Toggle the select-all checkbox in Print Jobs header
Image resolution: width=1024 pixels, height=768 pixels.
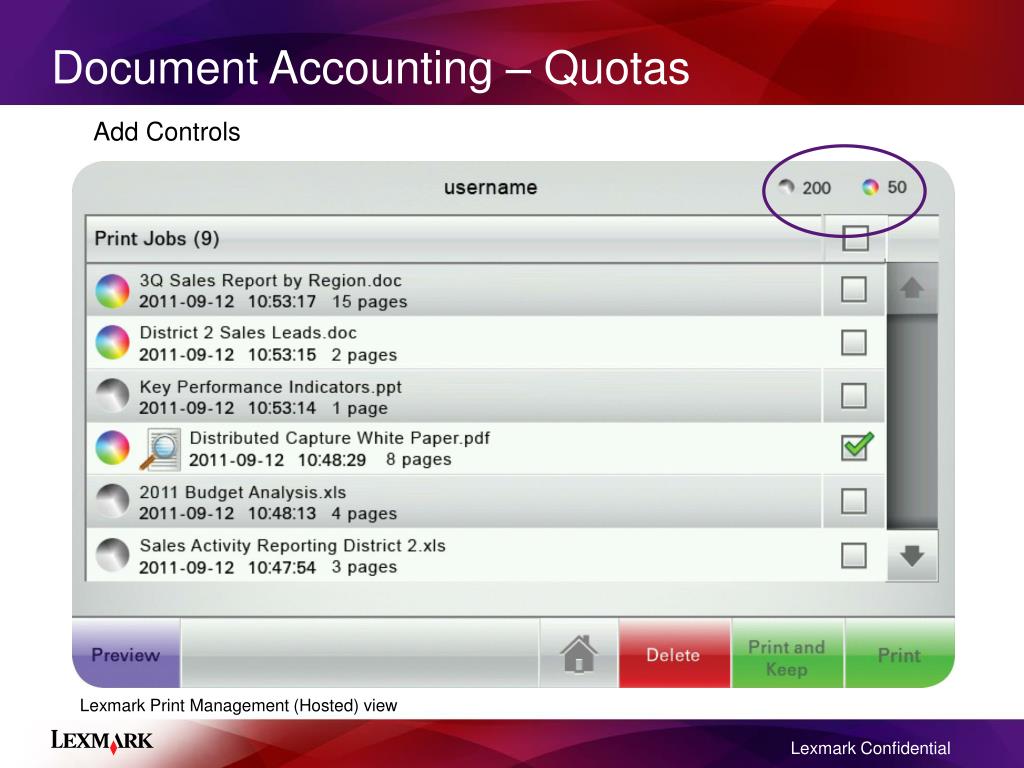pos(855,238)
